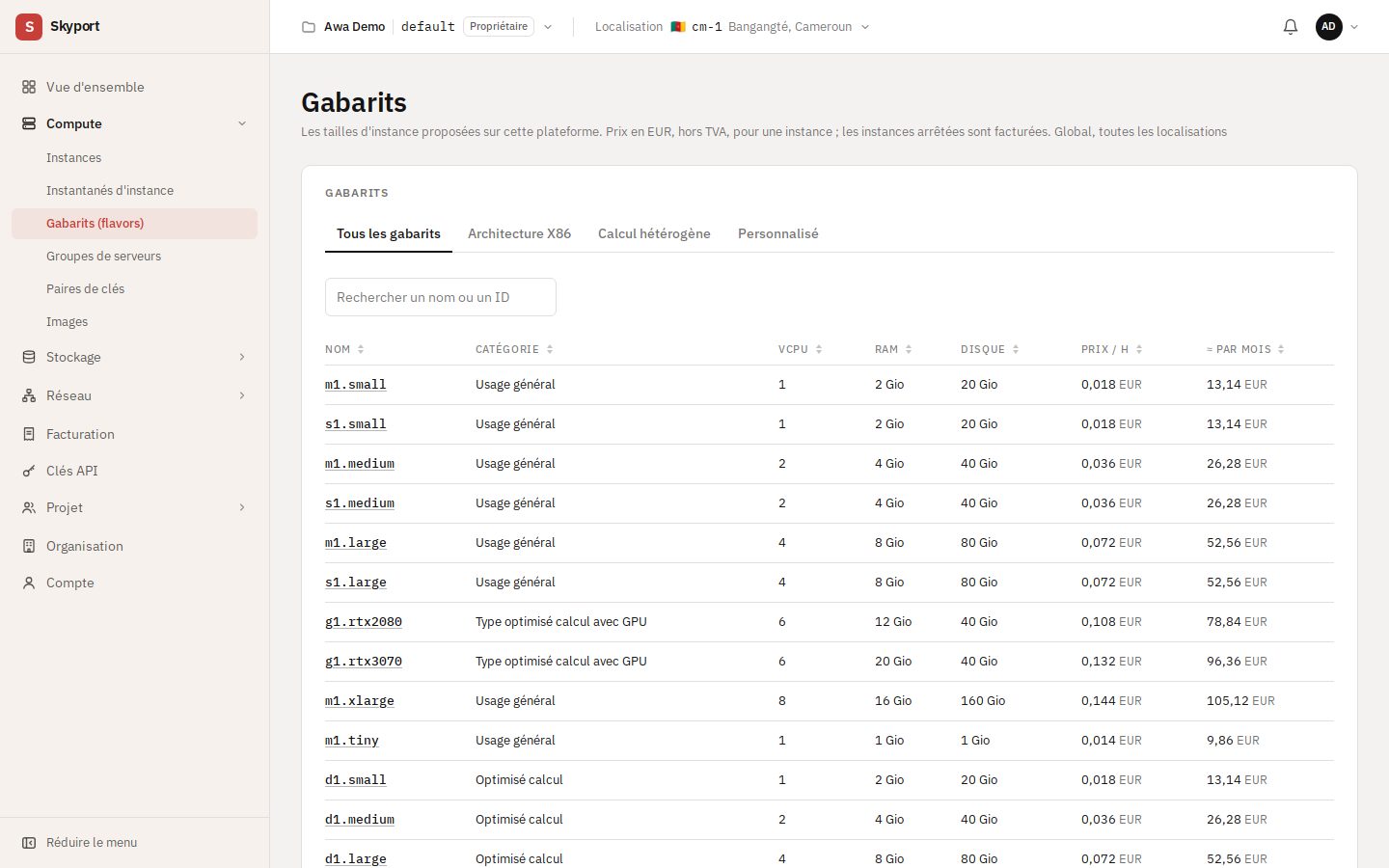Focus the flavor name or ID search field
1389x868 pixels.
point(441,297)
